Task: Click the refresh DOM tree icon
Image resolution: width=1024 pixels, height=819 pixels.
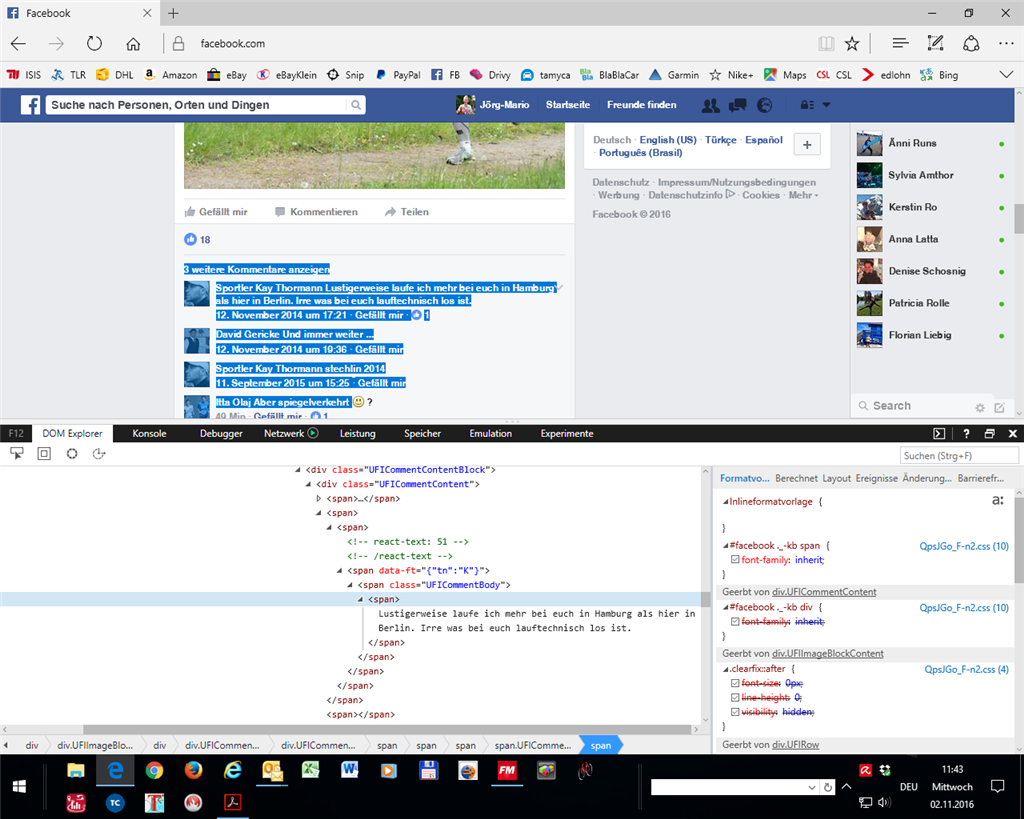Action: click(x=72, y=453)
